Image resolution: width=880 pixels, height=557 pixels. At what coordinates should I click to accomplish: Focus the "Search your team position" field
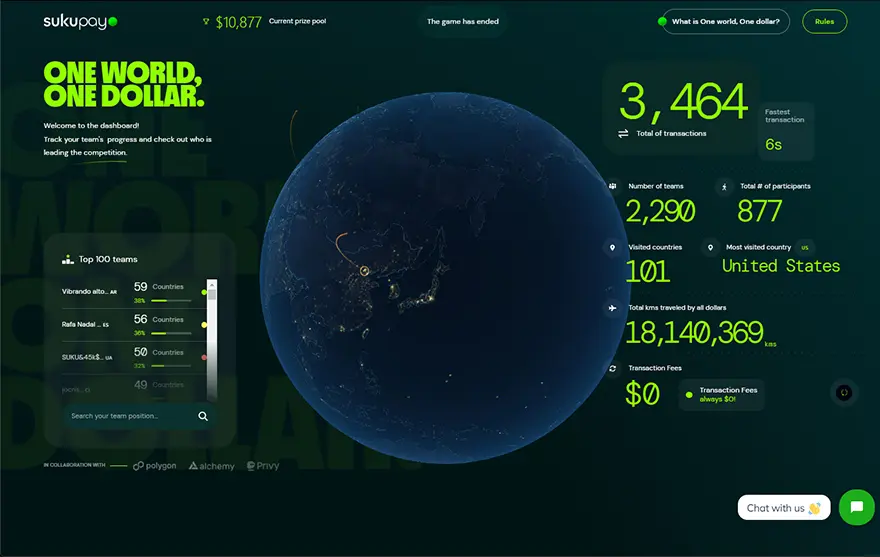(138, 416)
